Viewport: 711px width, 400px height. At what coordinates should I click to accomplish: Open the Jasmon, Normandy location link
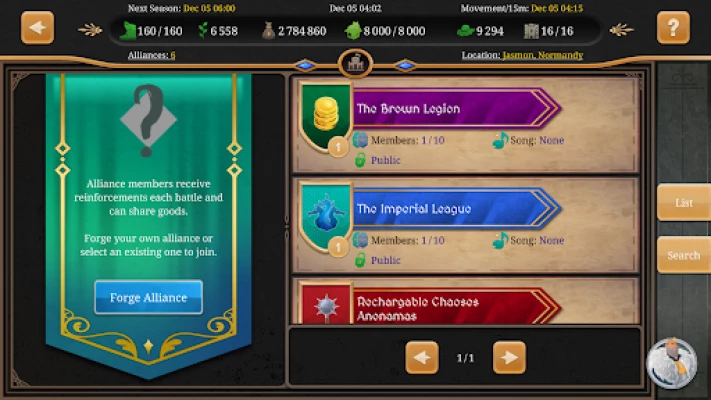pos(542,55)
